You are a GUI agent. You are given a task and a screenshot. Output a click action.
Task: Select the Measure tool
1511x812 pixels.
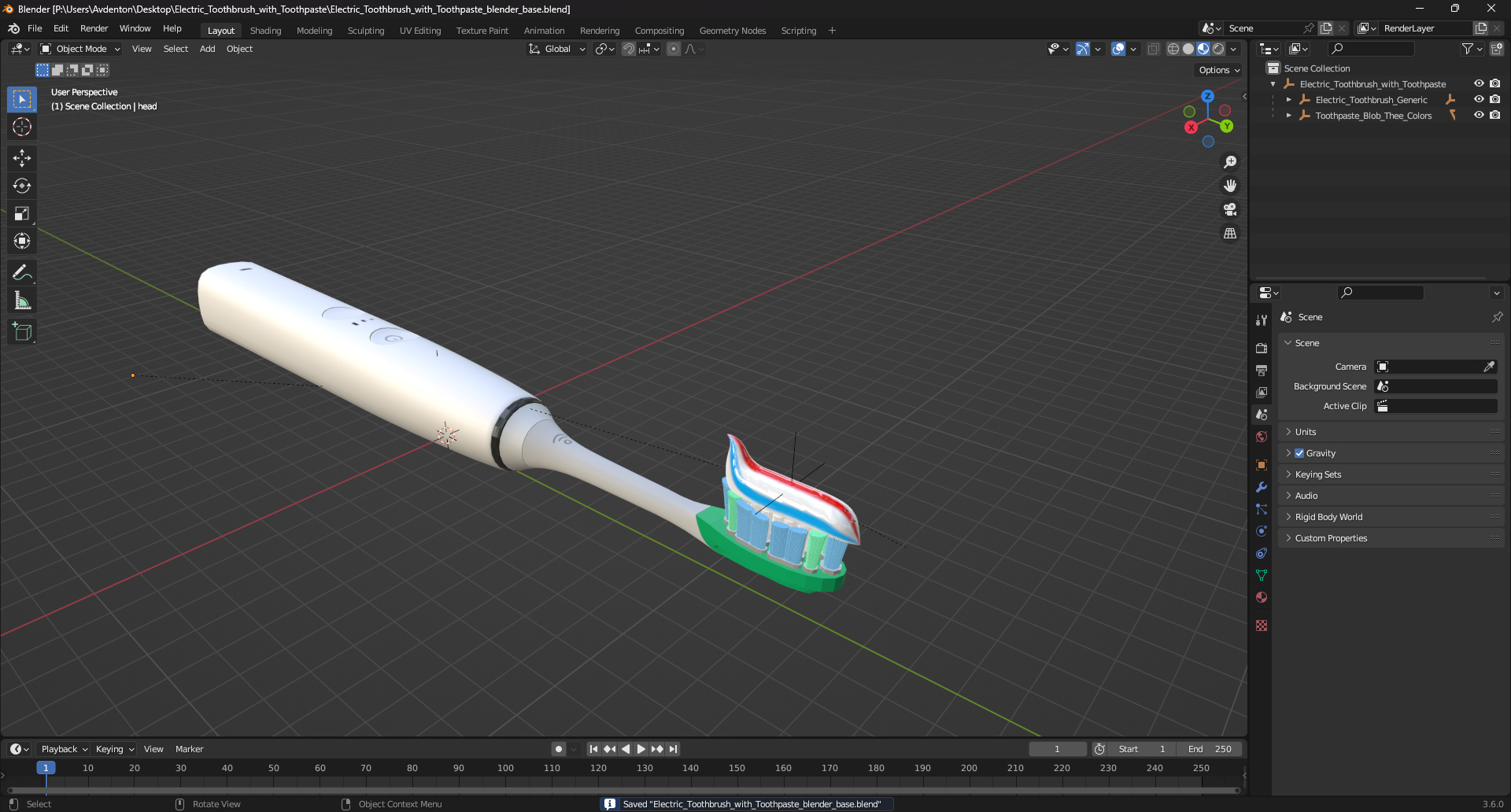pos(22,301)
